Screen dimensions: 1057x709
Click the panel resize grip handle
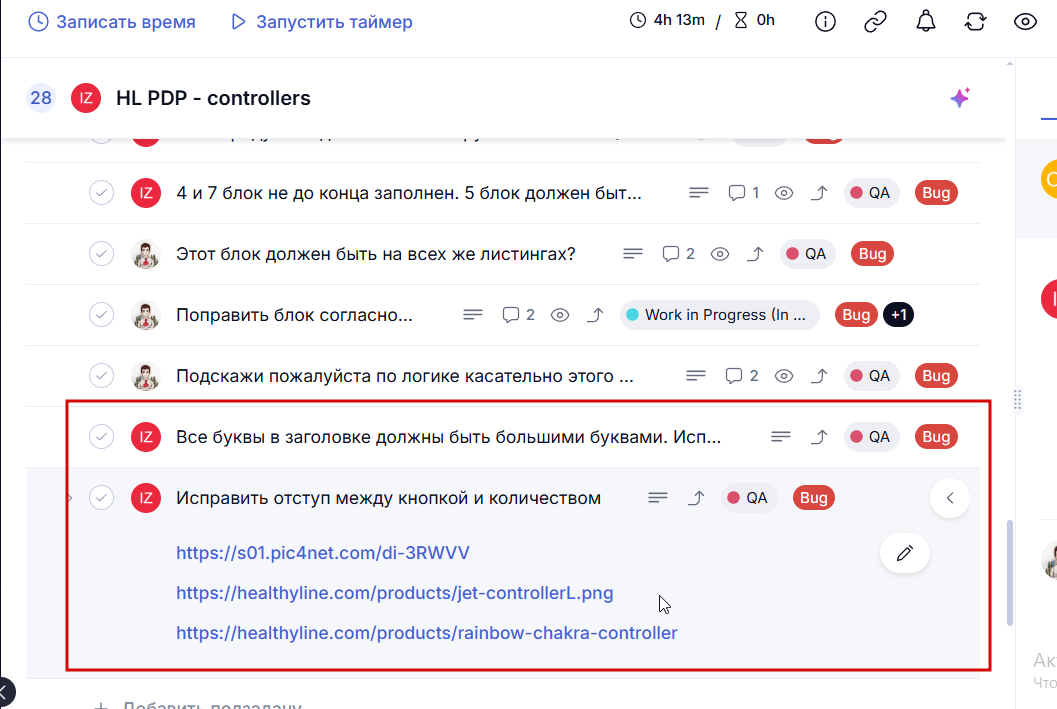point(1017,399)
